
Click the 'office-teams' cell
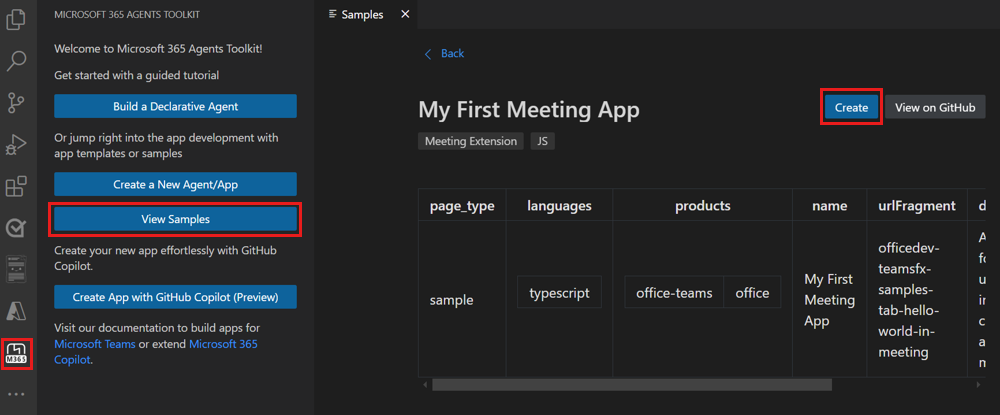[674, 293]
